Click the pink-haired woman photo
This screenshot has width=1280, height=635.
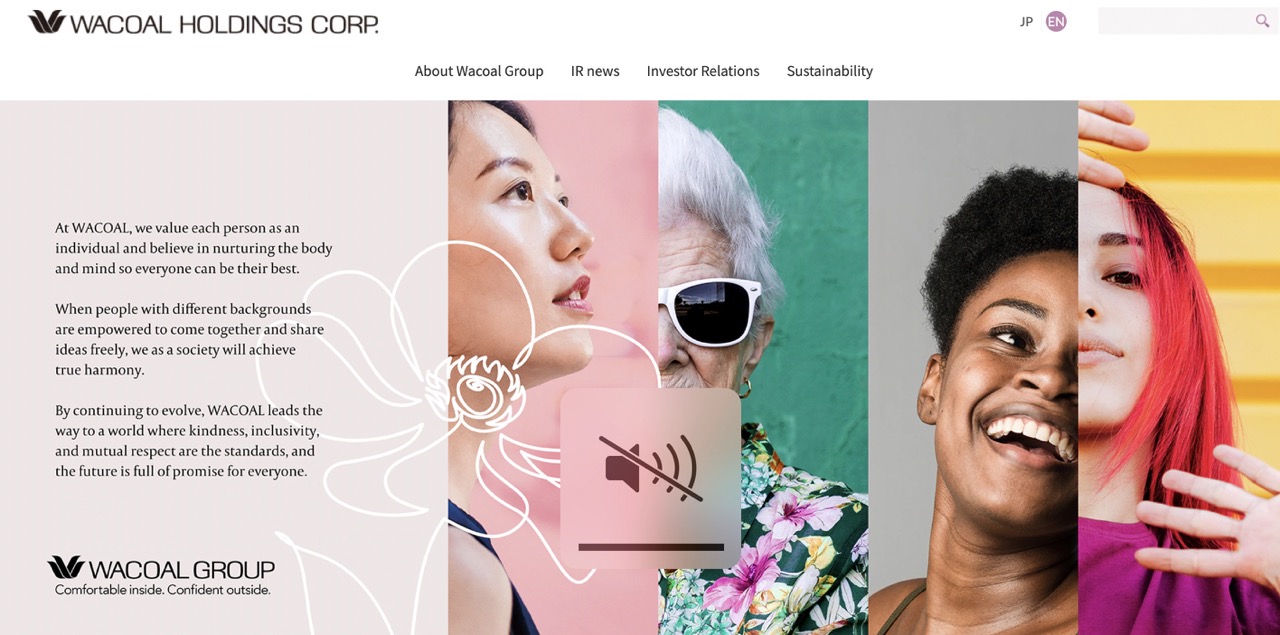[x=1179, y=367]
